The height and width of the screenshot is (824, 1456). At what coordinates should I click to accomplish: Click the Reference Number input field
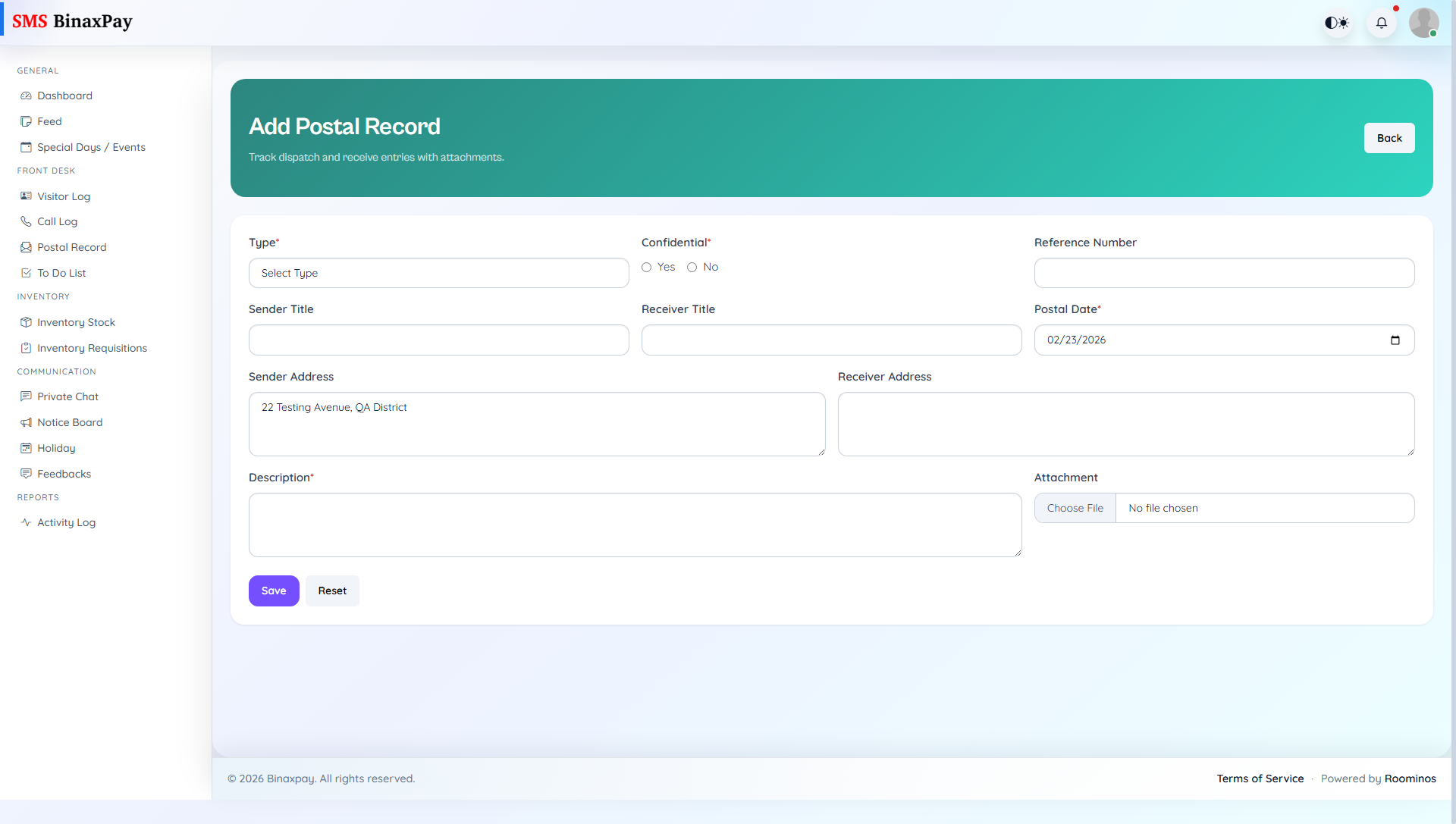click(x=1223, y=273)
